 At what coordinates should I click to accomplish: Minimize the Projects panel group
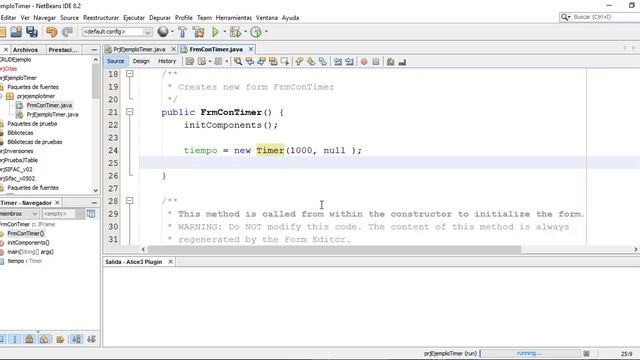[x=94, y=50]
